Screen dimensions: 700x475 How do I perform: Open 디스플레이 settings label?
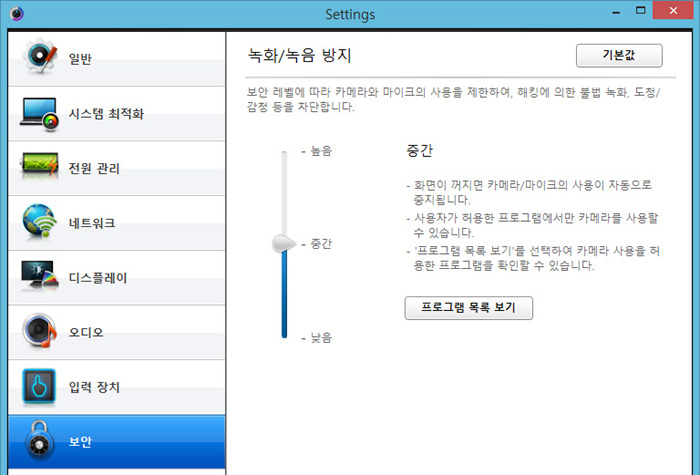pyautogui.click(x=98, y=278)
